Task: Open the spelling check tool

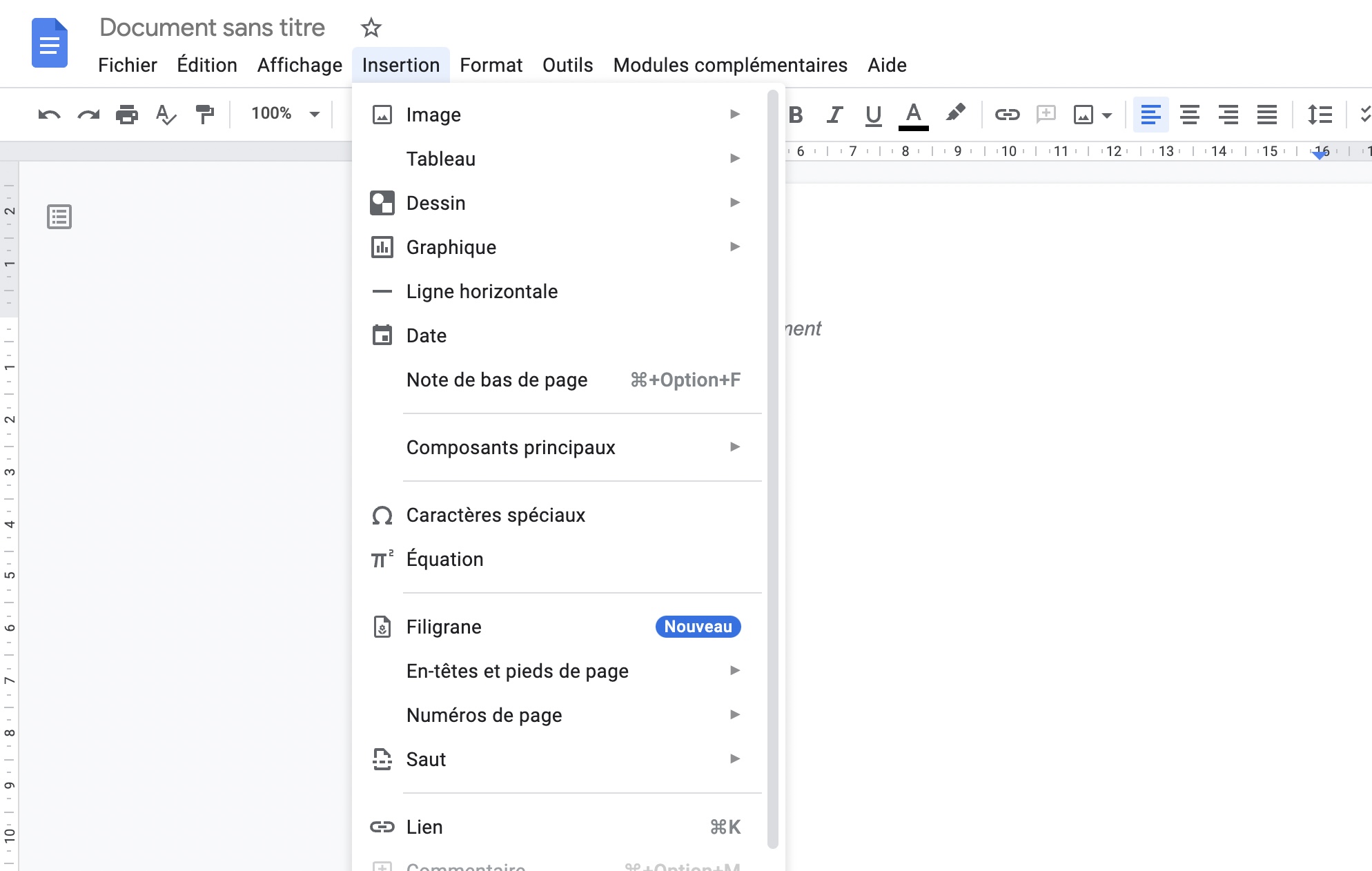Action: point(166,115)
